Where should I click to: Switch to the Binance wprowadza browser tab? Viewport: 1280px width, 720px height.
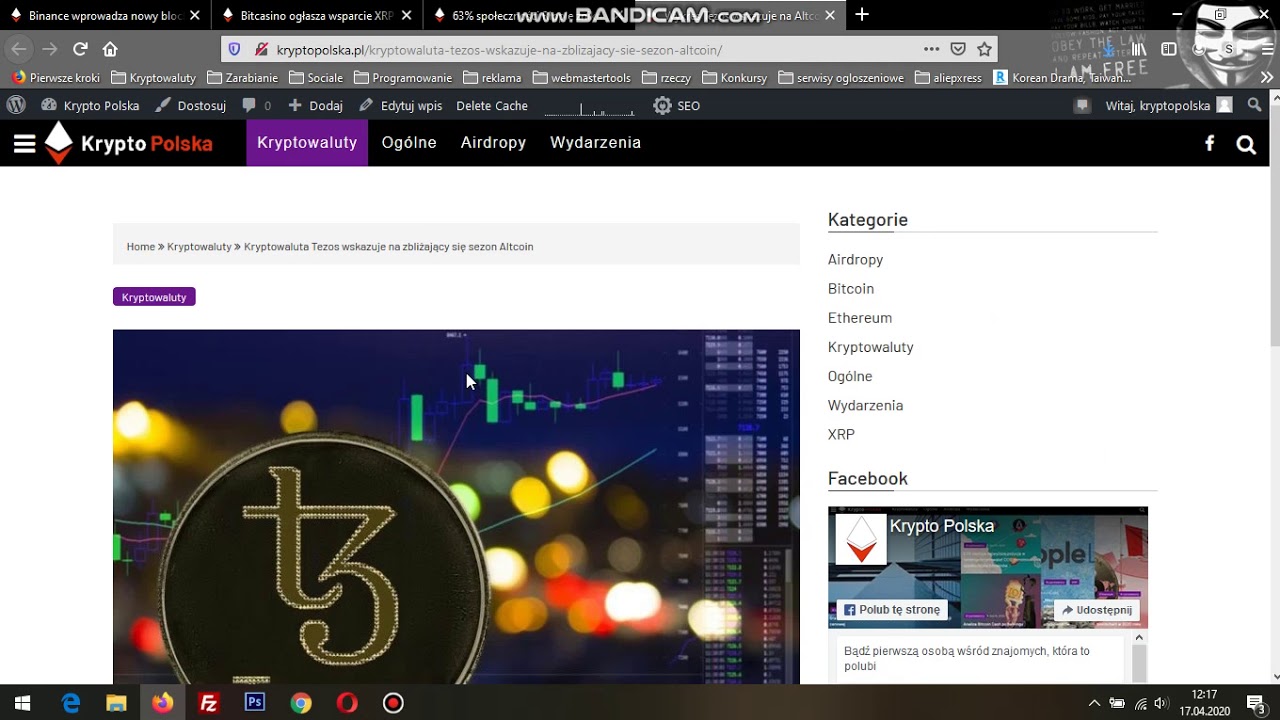pos(97,15)
